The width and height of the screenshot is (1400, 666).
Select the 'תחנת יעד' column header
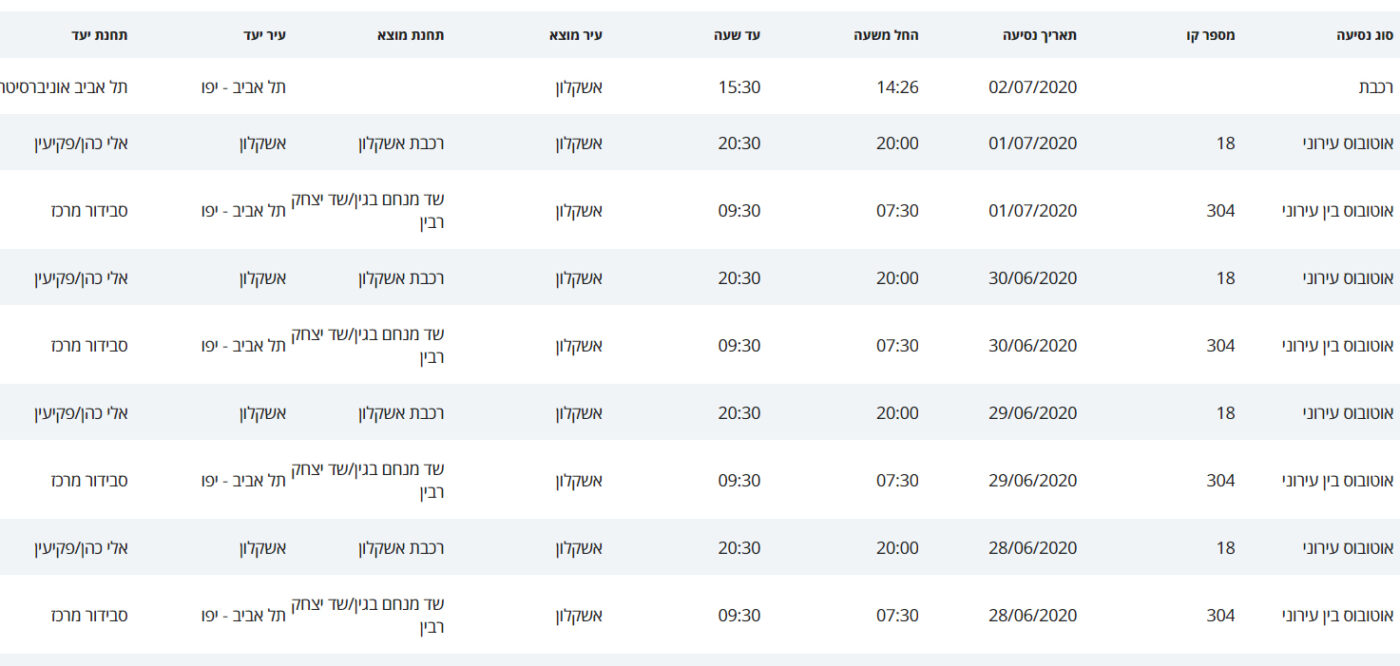[x=99, y=35]
